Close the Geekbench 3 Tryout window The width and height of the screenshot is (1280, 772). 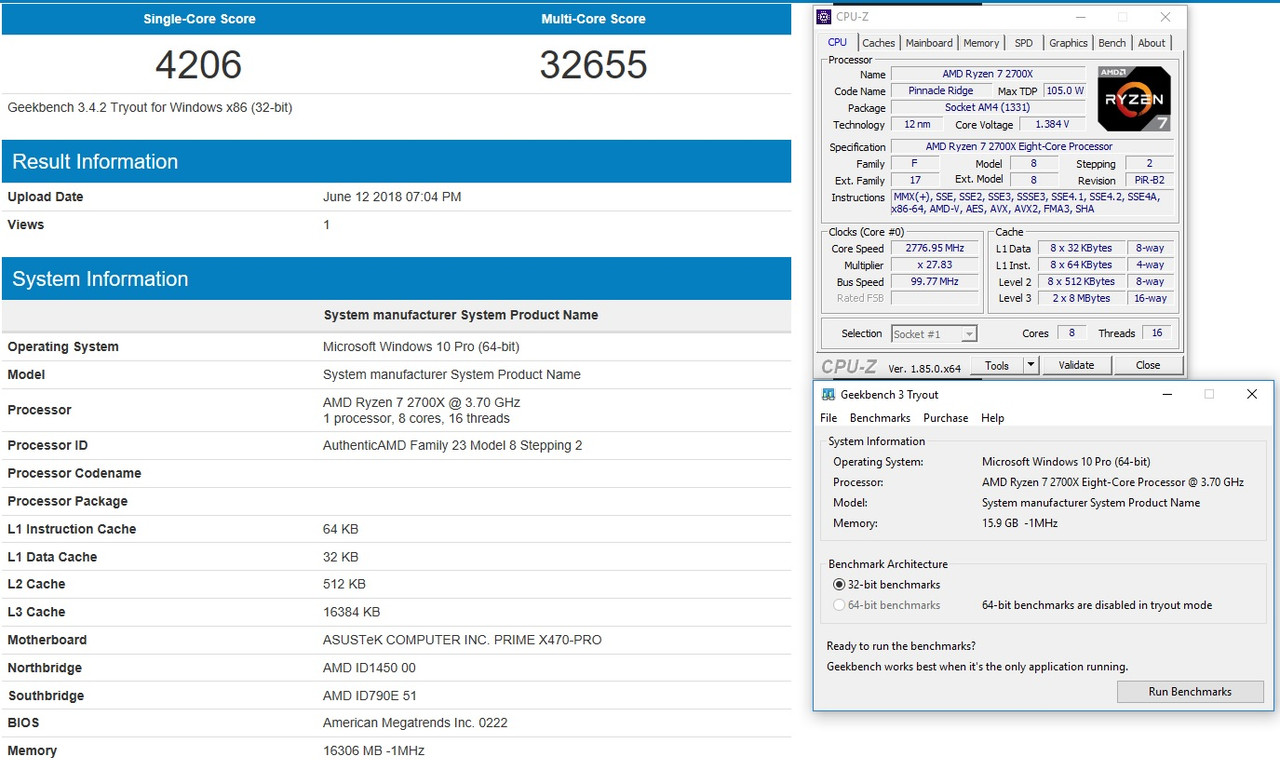coord(1252,395)
